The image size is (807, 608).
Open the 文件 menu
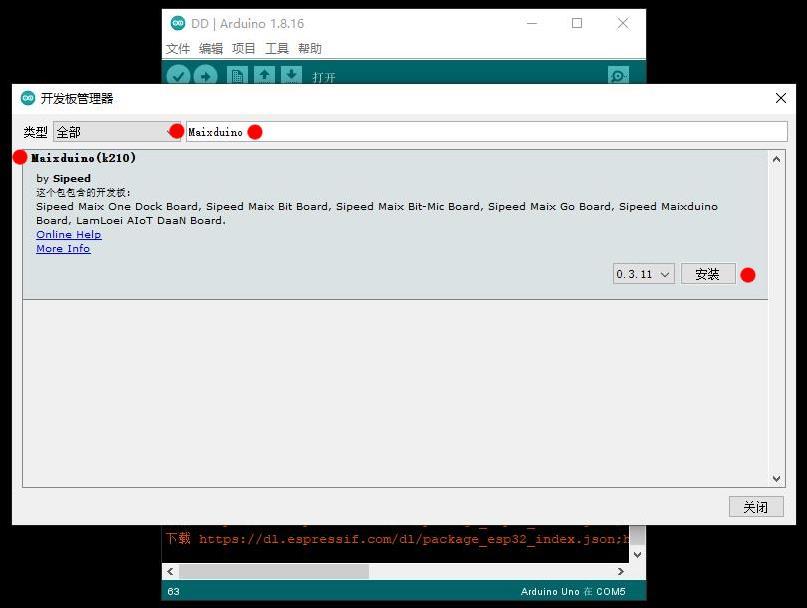pos(178,48)
